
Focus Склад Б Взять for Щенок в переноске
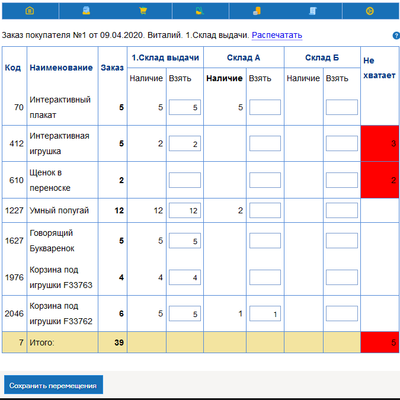tap(342, 180)
